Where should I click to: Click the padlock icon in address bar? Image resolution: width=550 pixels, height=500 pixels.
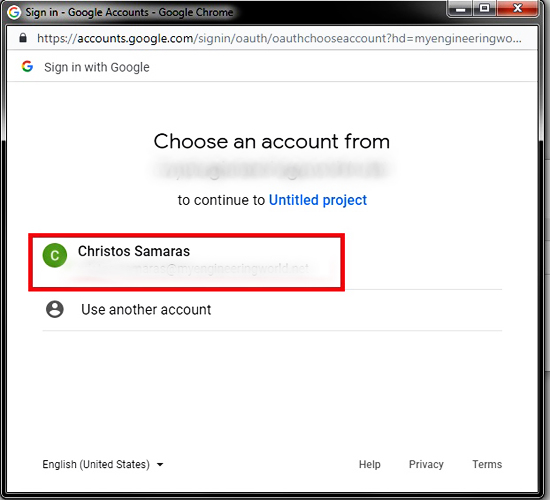tap(23, 38)
